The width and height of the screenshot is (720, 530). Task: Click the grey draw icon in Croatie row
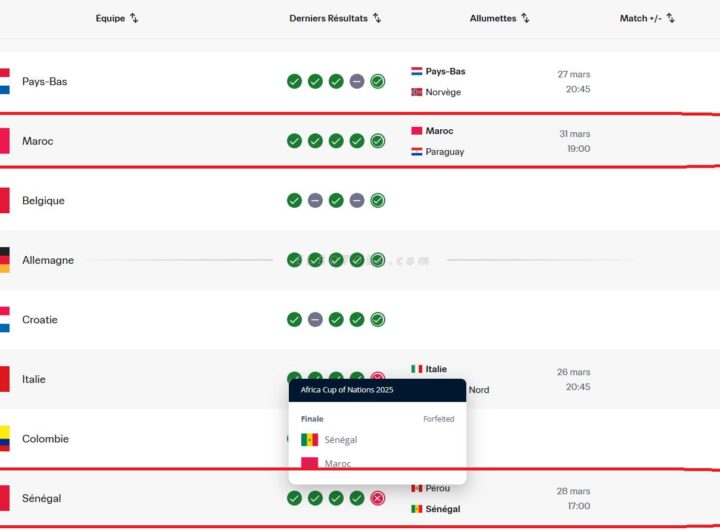(315, 320)
